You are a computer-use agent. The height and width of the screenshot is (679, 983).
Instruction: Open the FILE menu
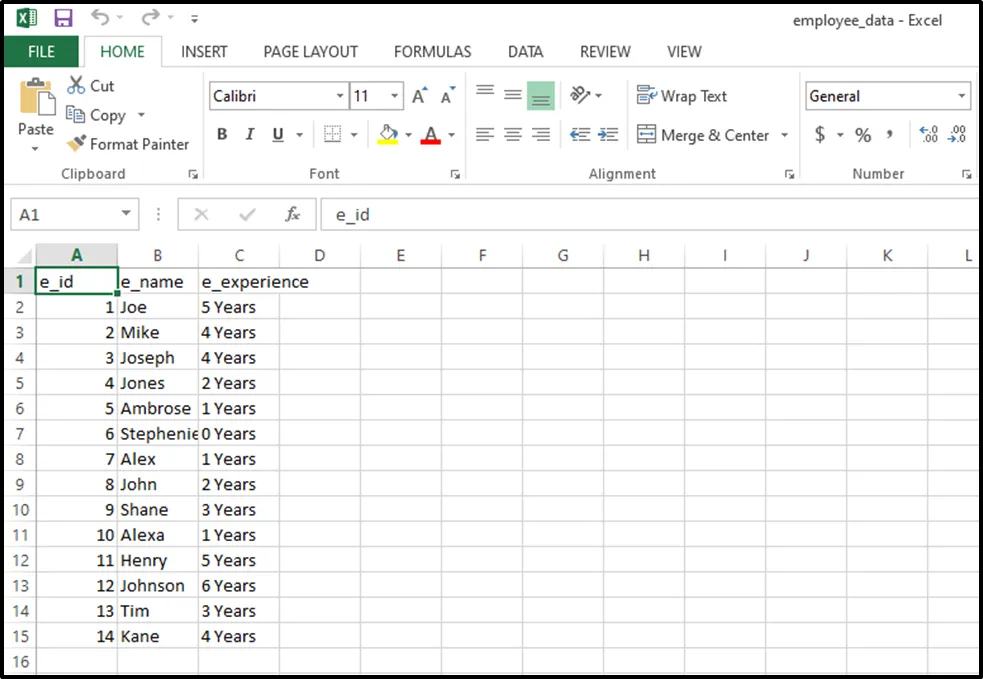tap(41, 51)
